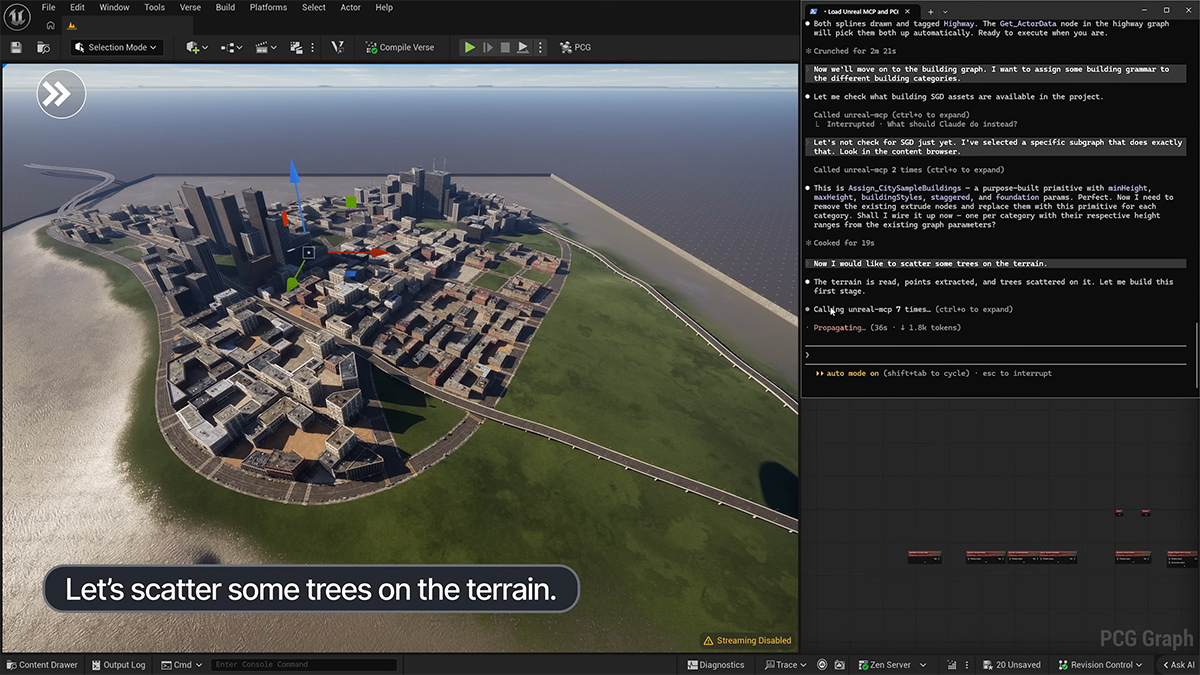Click the Browse content folder-search icon
The height and width of the screenshot is (675, 1200).
43,47
